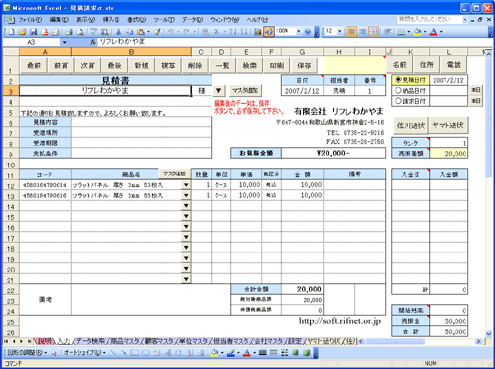Open the font size 12 dropdown
The width and height of the screenshot is (495, 369).
(x=340, y=32)
